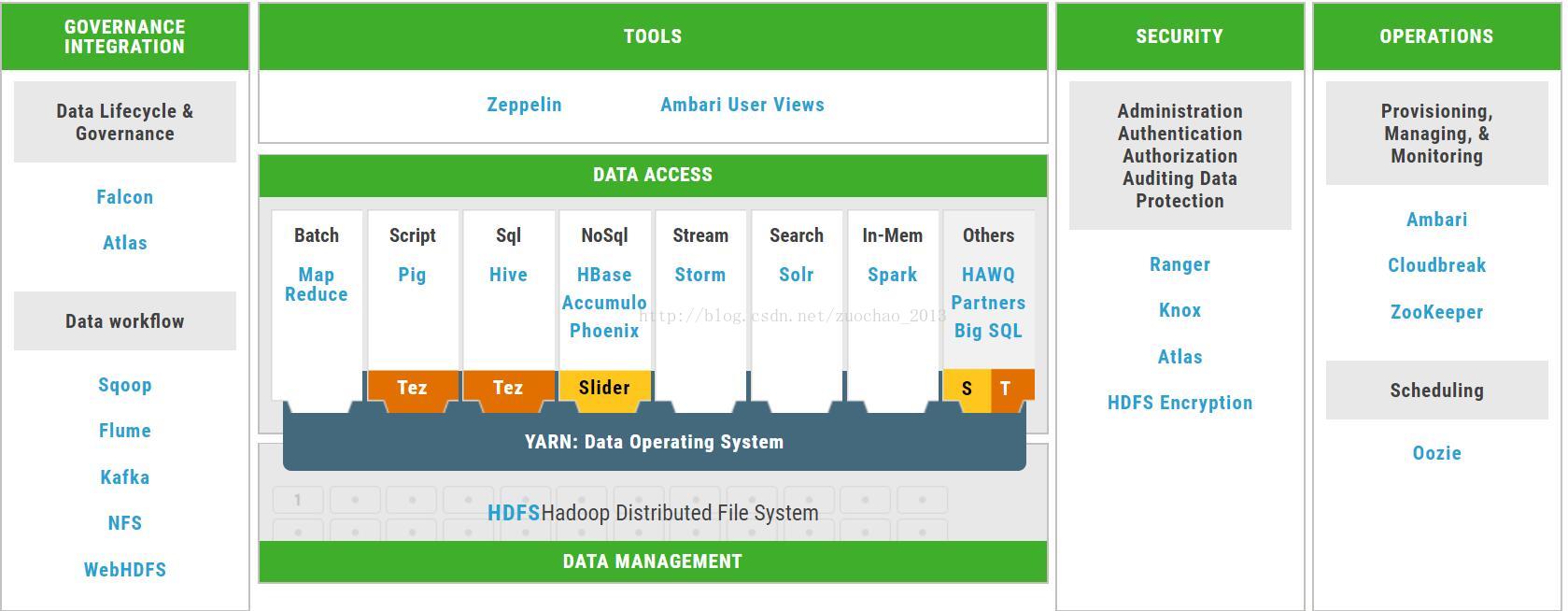Open Oozie under Scheduling

click(1436, 453)
